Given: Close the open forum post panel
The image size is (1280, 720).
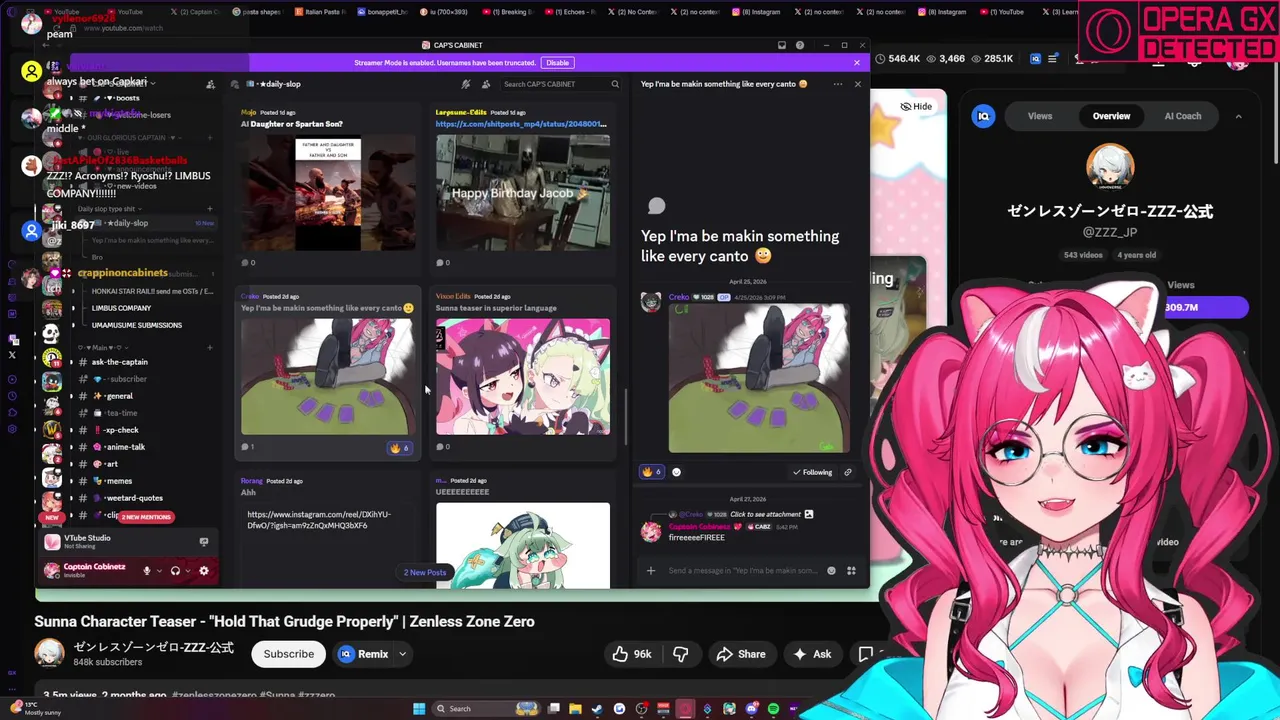Looking at the screenshot, I should click(857, 84).
